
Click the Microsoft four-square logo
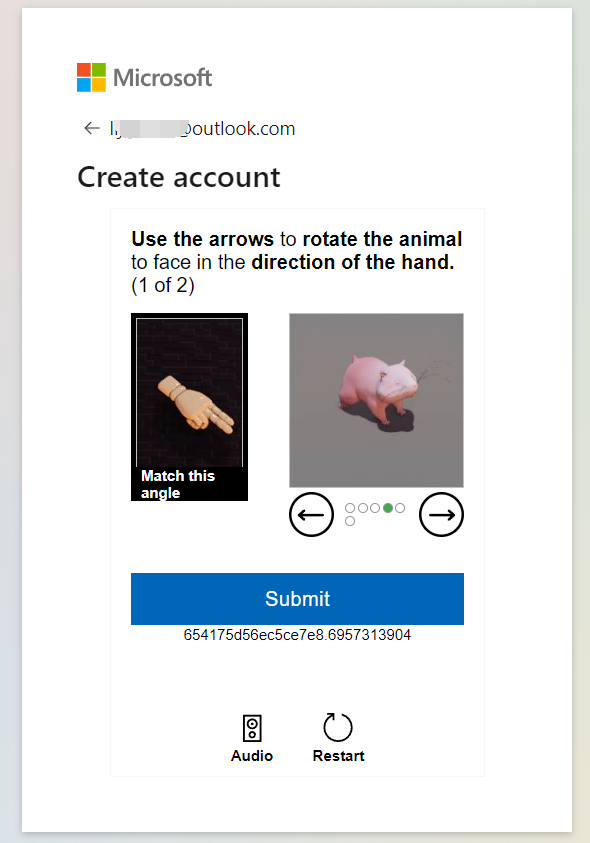point(91,77)
